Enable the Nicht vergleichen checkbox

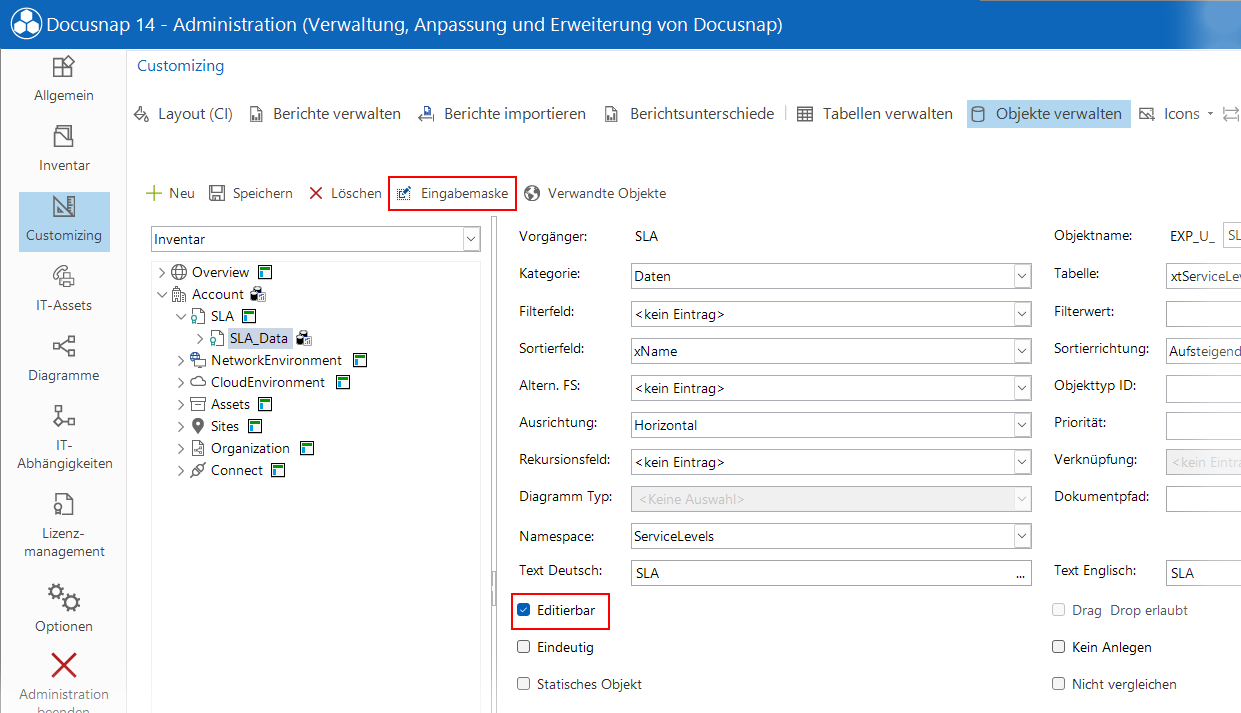click(1059, 684)
